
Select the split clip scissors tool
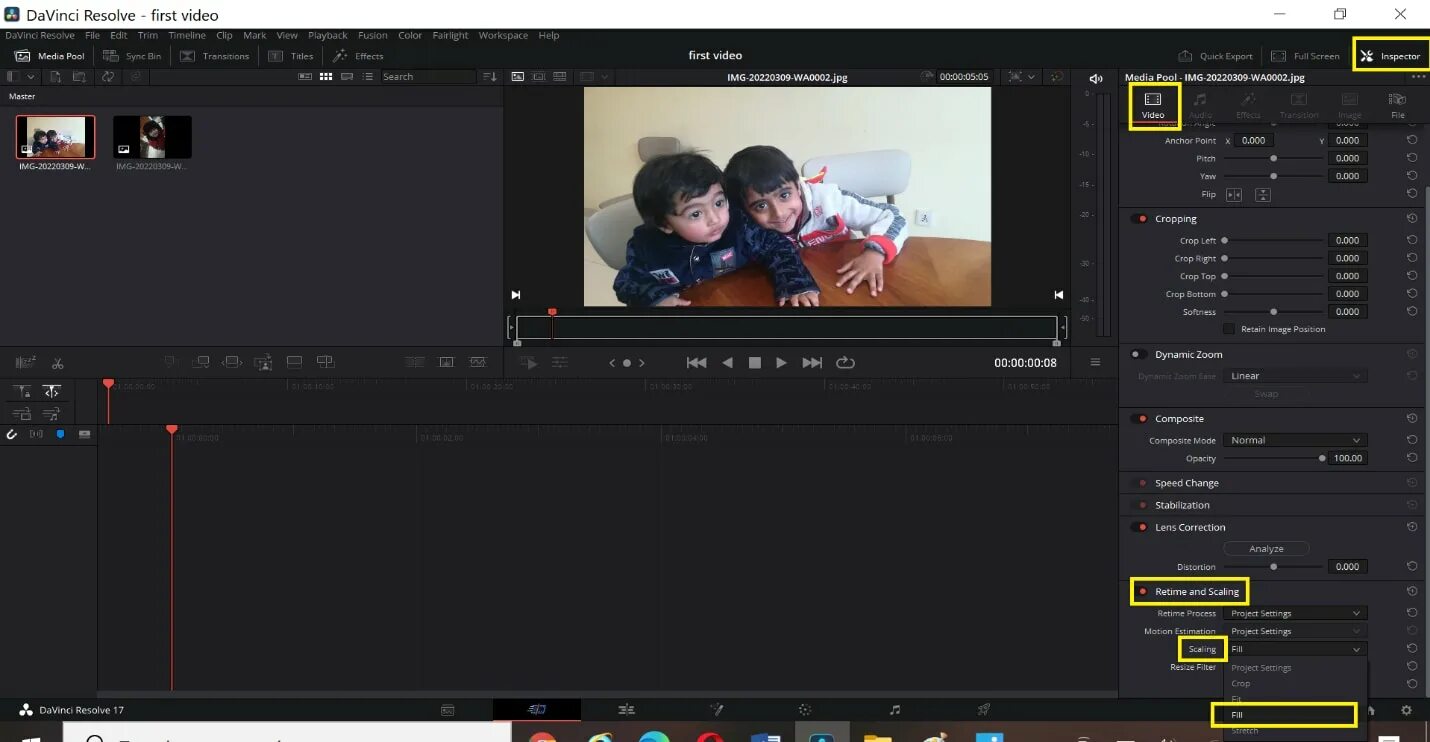click(x=58, y=363)
